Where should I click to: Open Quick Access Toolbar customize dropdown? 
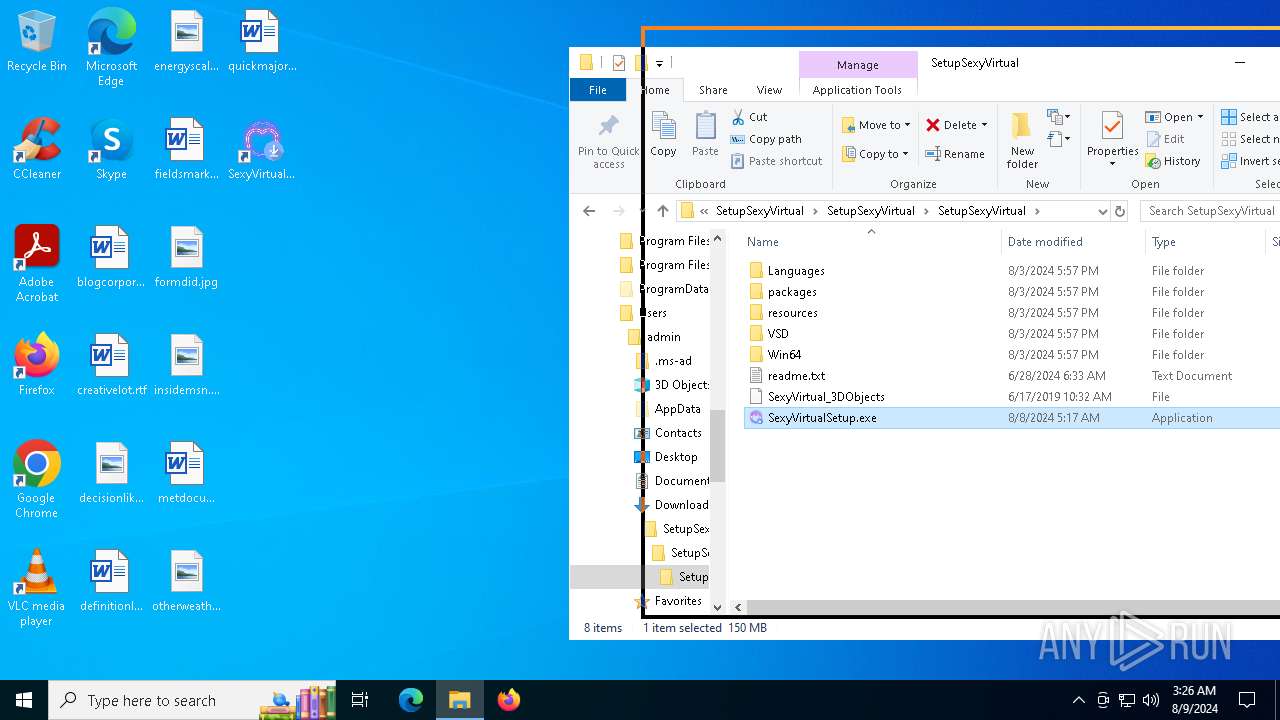tap(659, 63)
